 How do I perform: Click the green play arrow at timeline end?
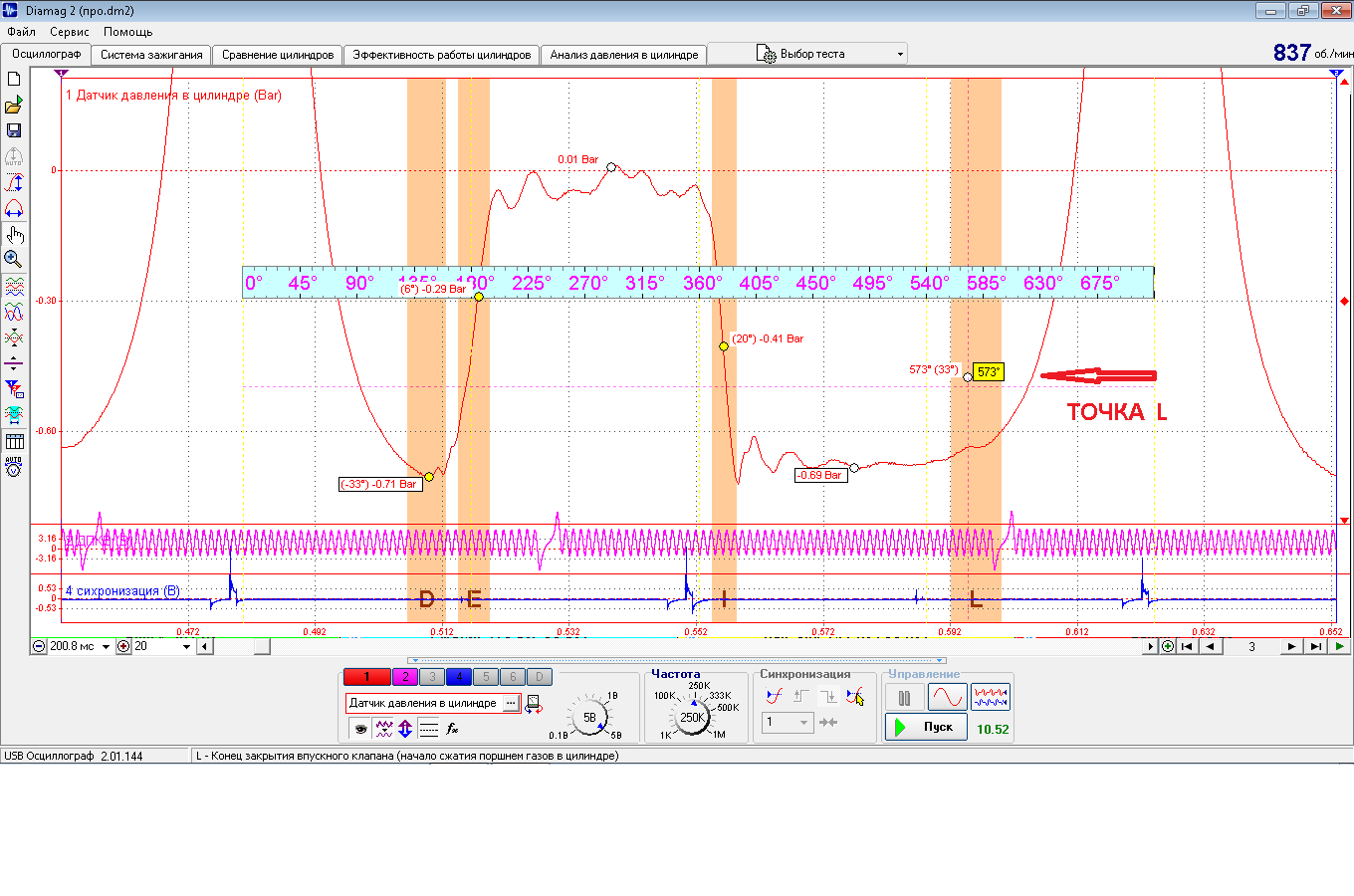(1340, 647)
